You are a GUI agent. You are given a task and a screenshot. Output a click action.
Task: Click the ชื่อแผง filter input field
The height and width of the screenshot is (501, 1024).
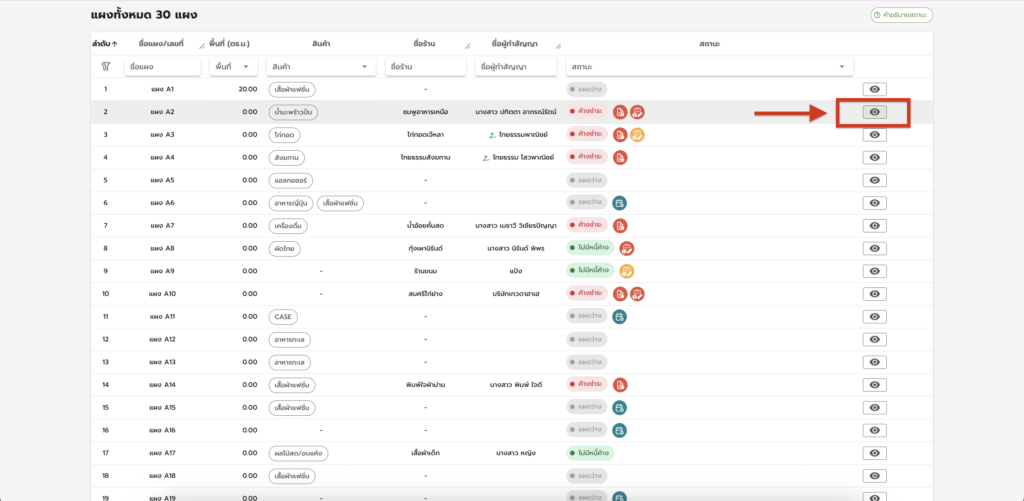pos(160,67)
